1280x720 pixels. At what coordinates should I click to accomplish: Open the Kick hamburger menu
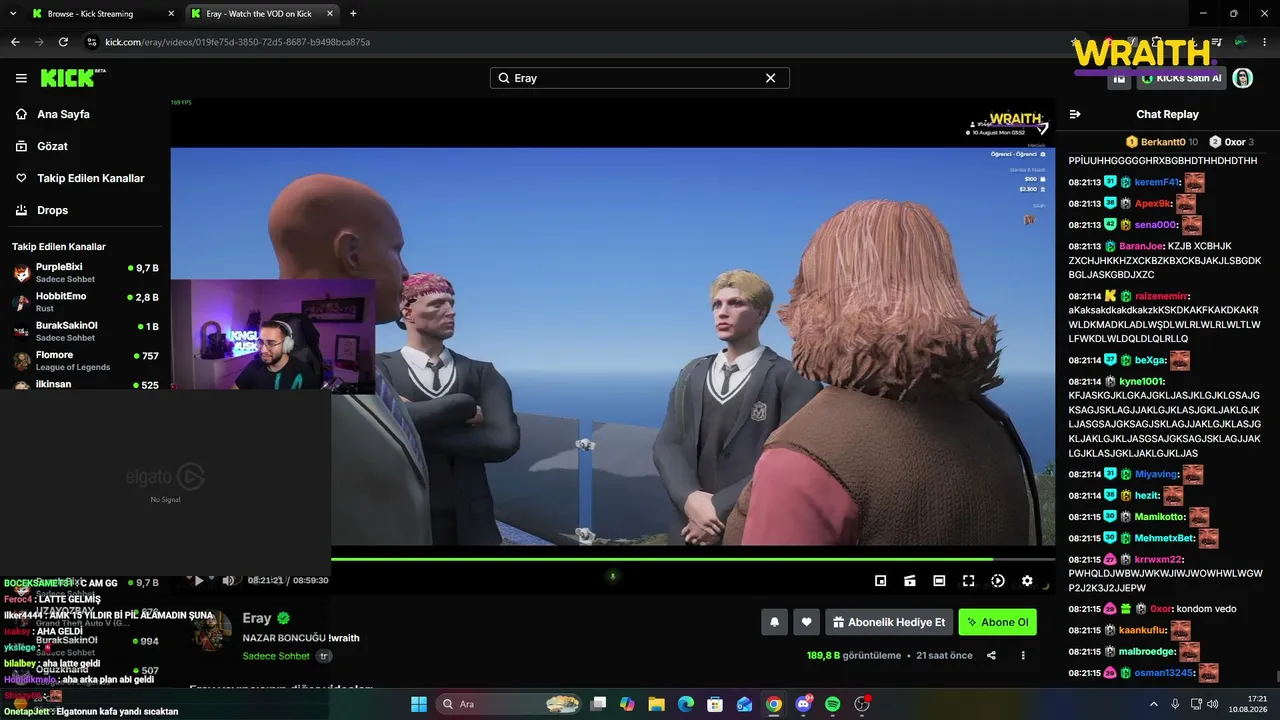21,78
